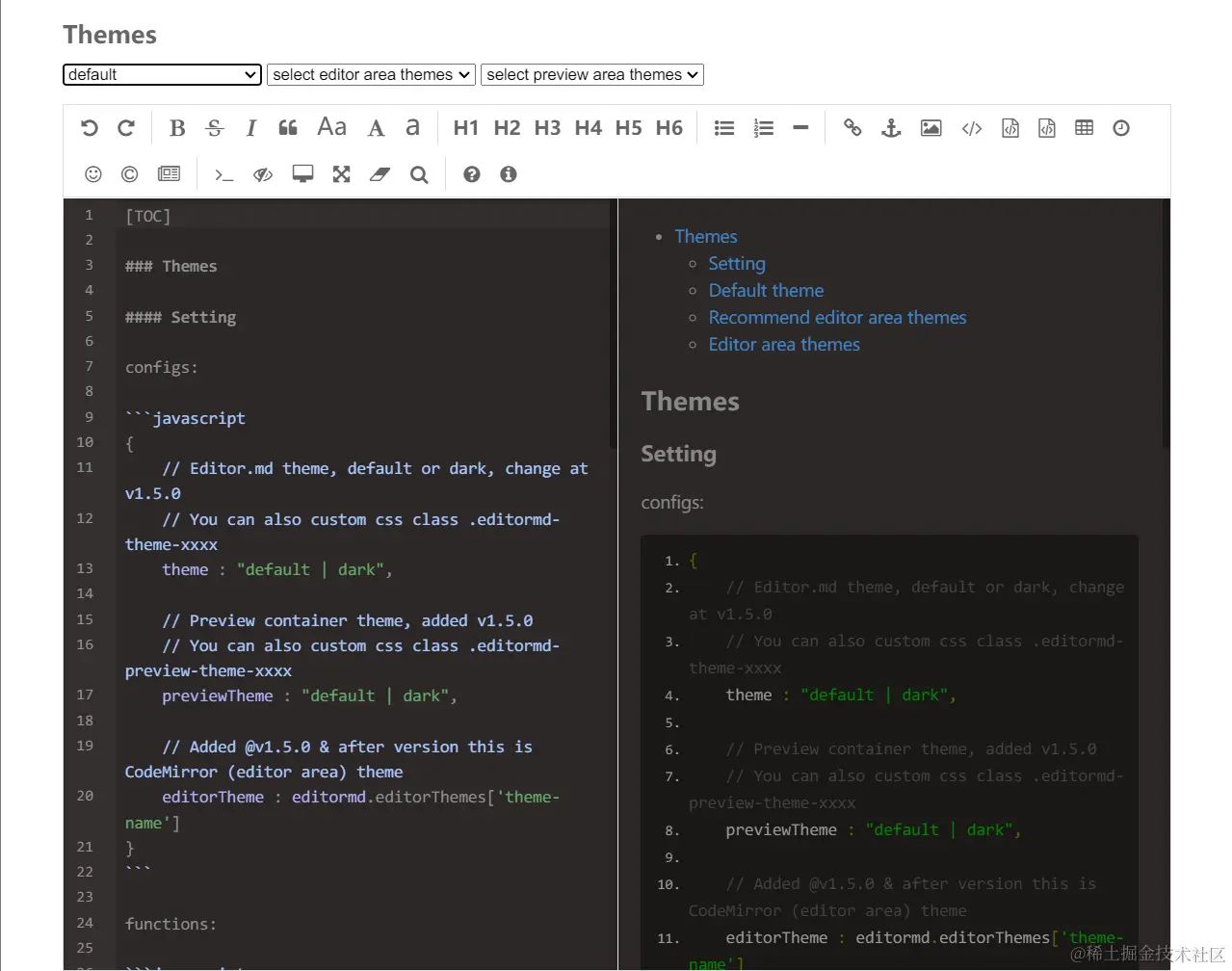Undo the last edit with the undo icon
This screenshot has height=971, width=1232.
coord(90,128)
